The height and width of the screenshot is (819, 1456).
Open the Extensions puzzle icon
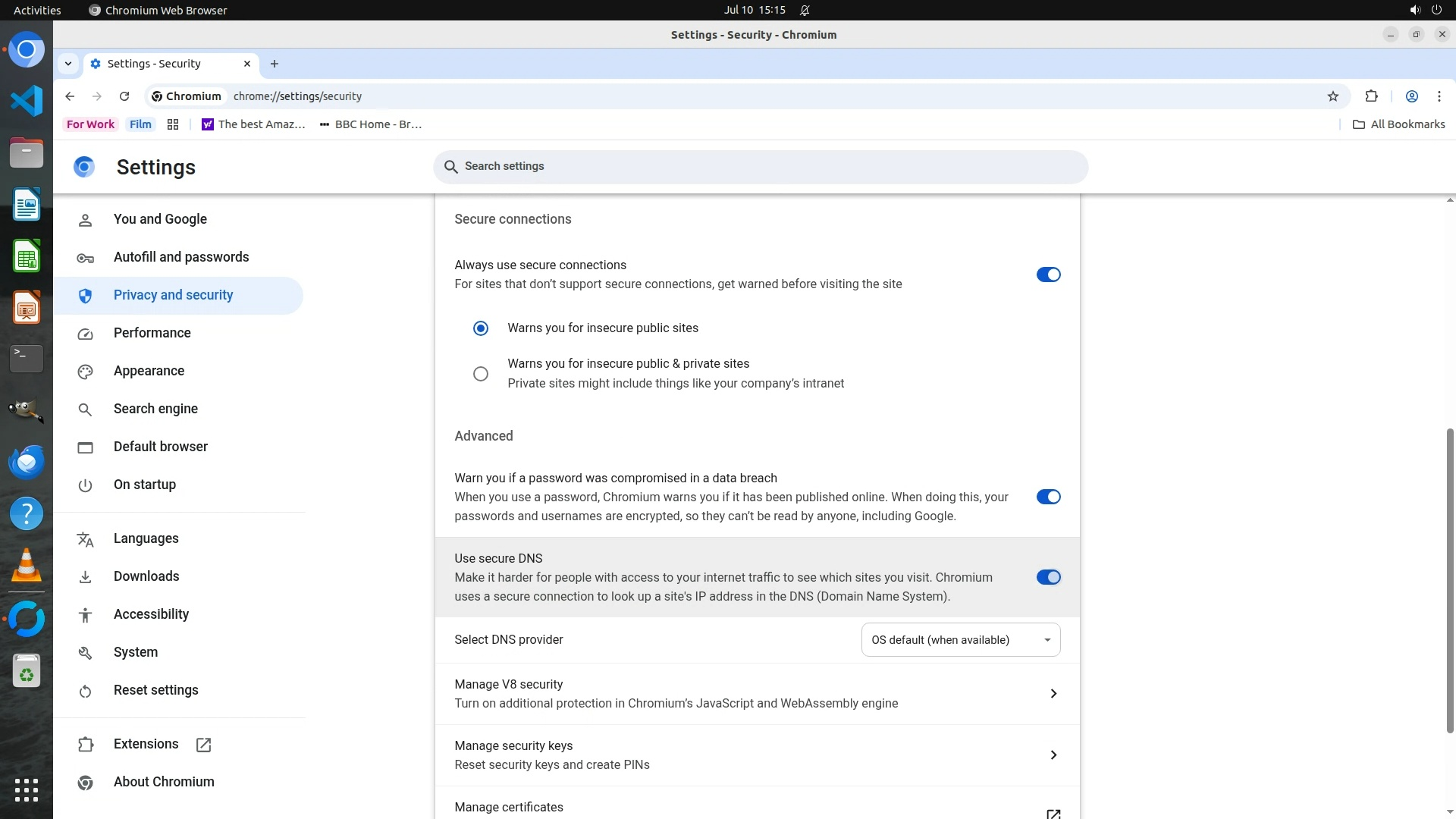pyautogui.click(x=1371, y=96)
